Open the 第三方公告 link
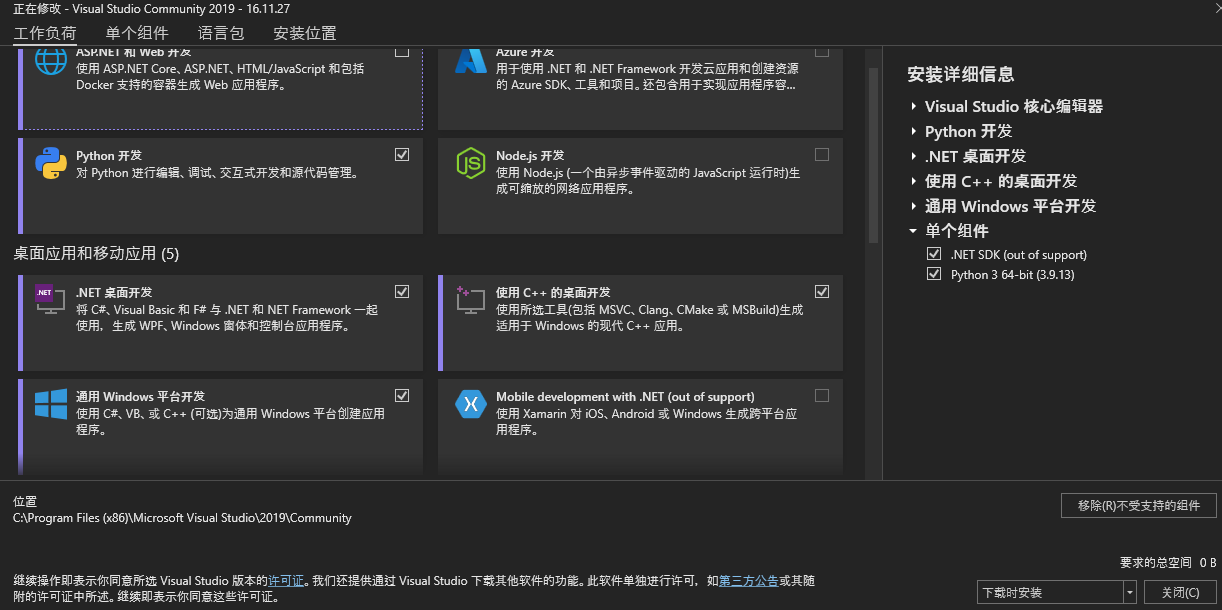Screen dimensions: 1222x610 coord(749,580)
